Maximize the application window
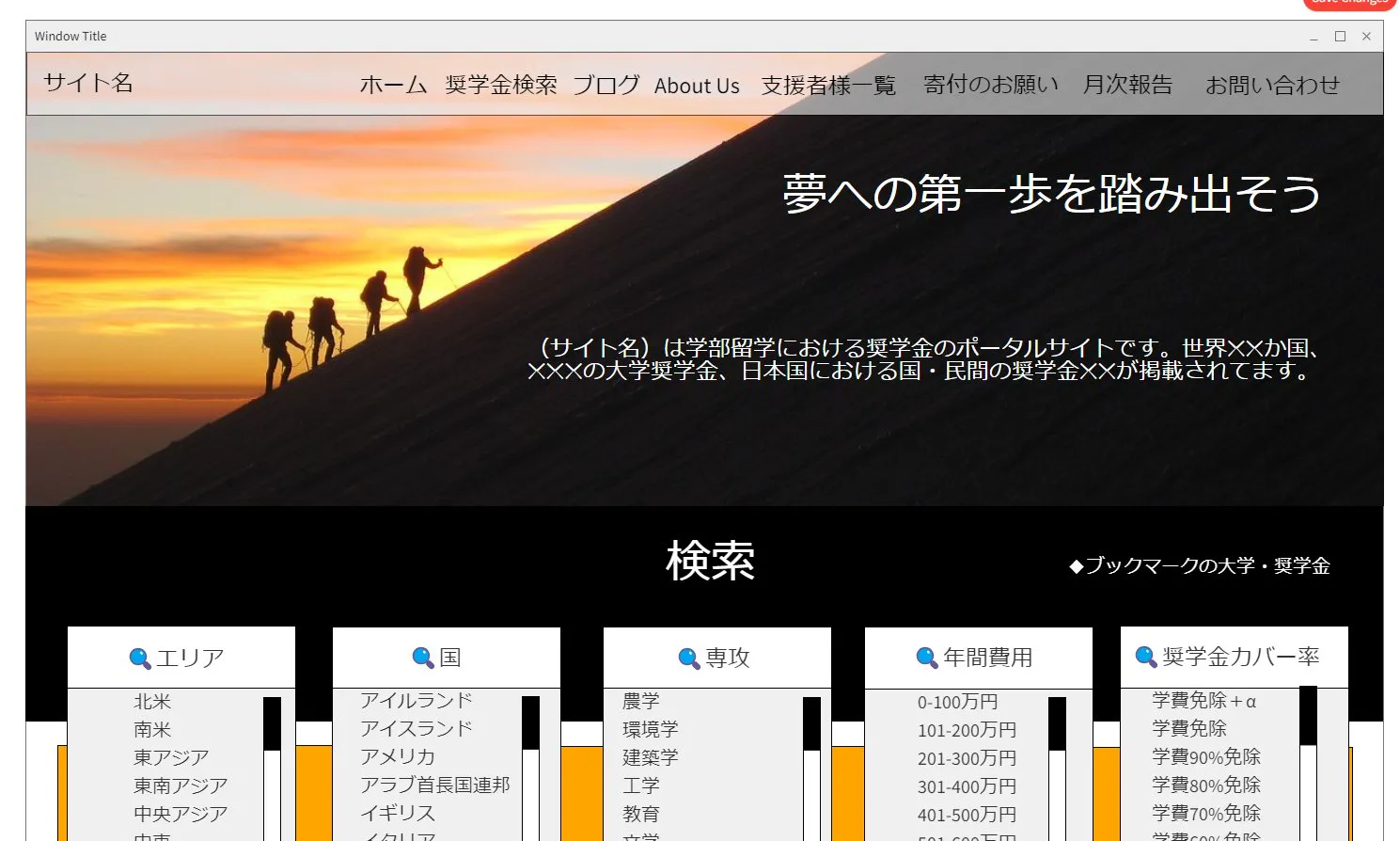 1340,37
